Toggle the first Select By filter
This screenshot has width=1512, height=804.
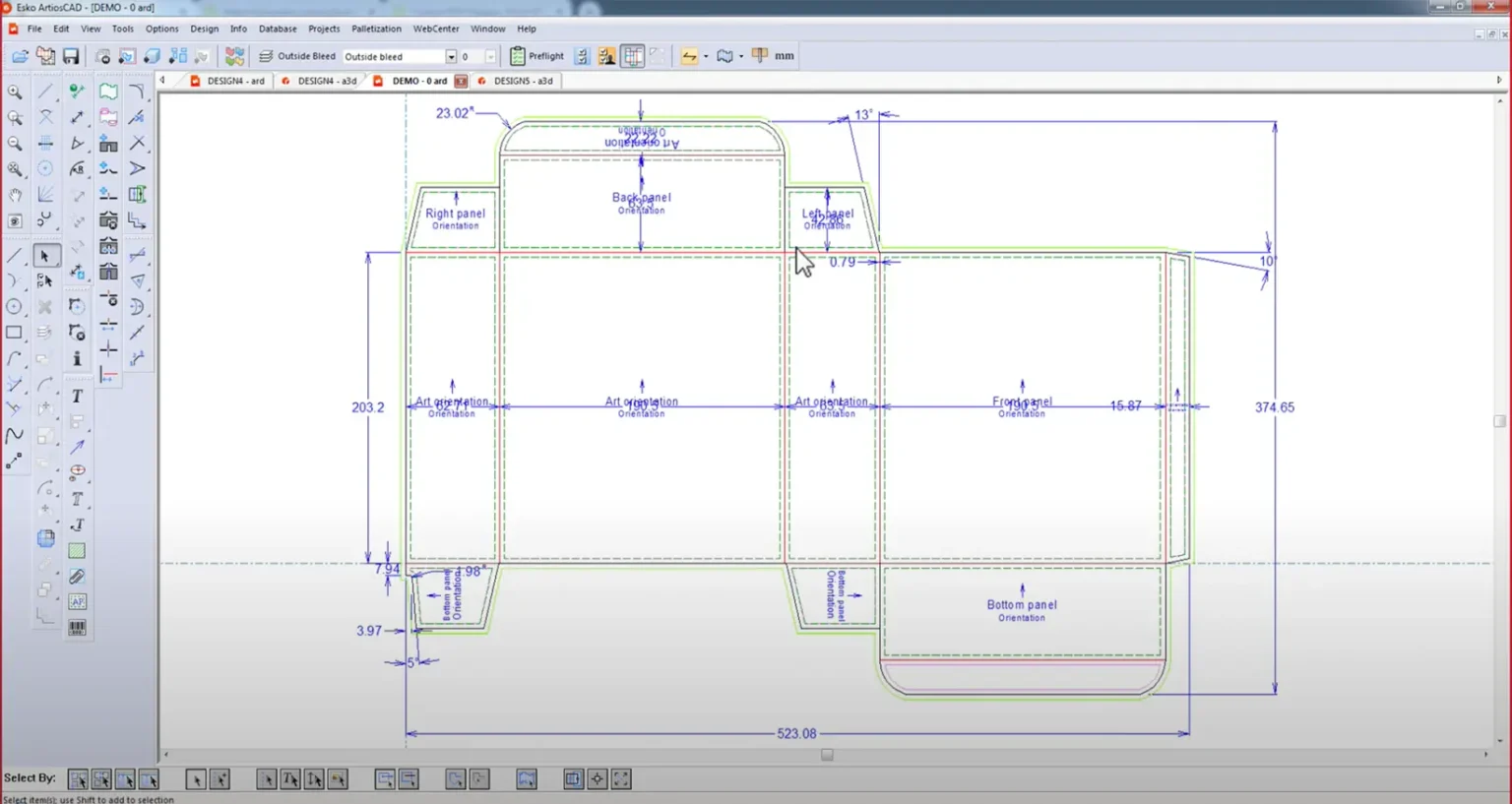coord(79,778)
